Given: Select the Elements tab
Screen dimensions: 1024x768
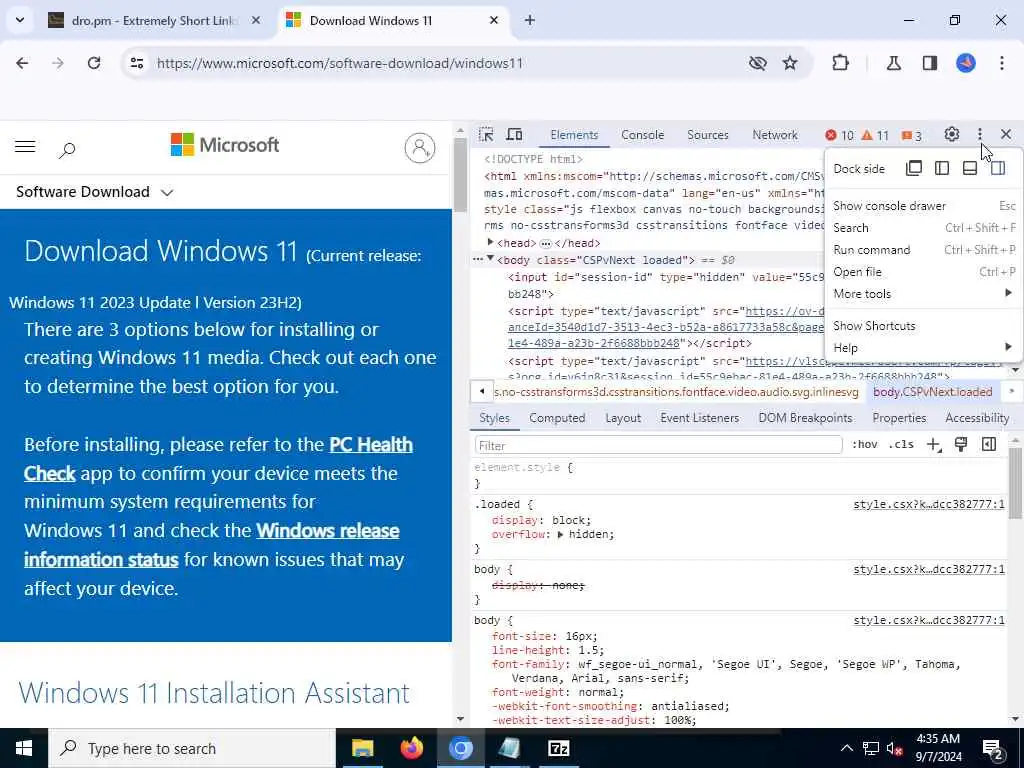Looking at the screenshot, I should pos(574,135).
